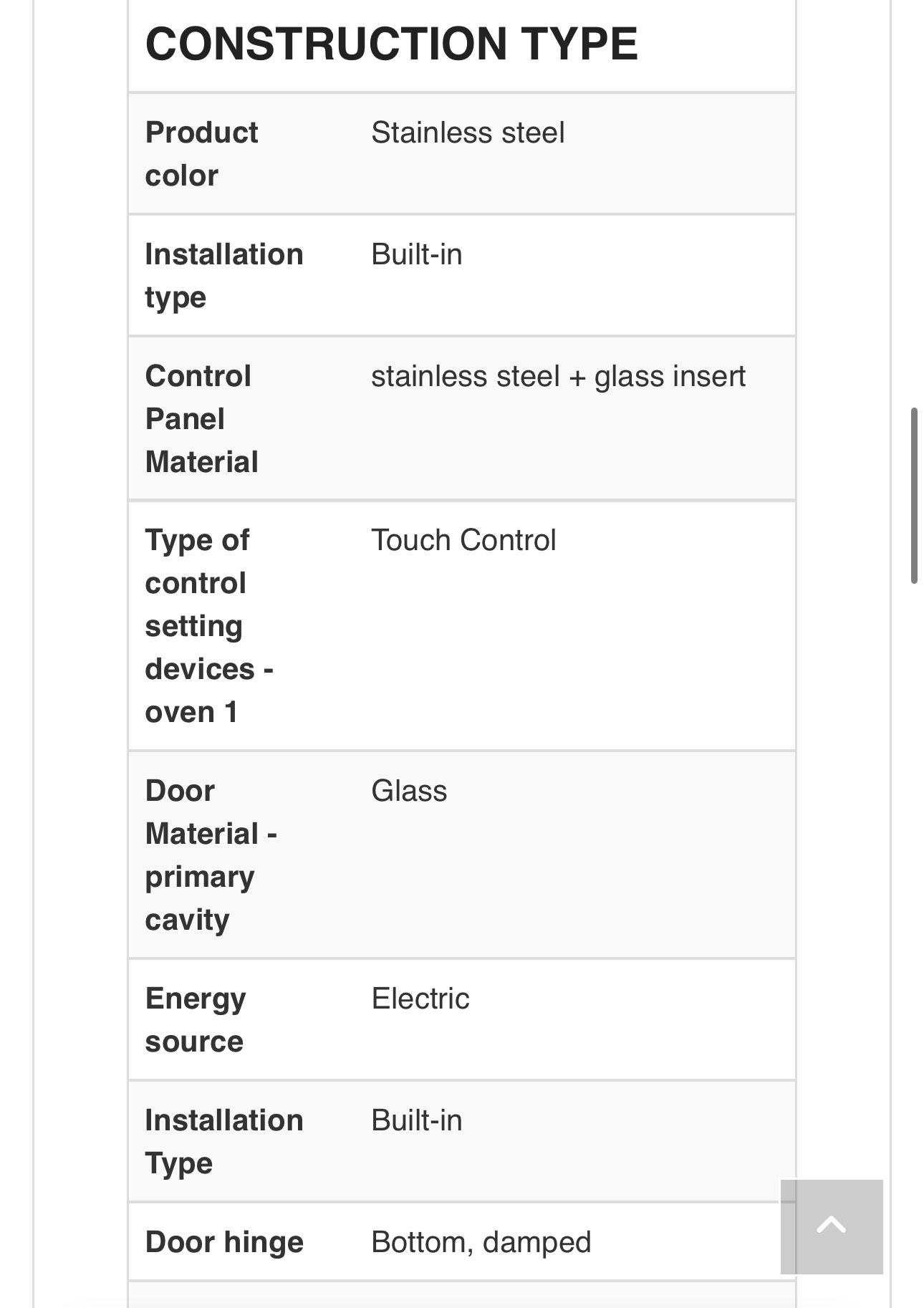Select the Stainless steel product color value
924x1308 pixels.
pos(468,133)
